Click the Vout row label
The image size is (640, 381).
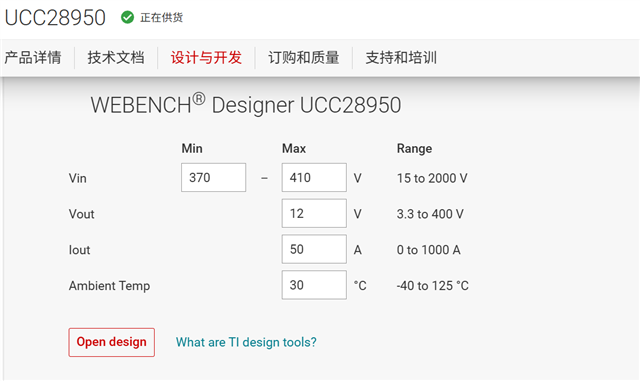click(82, 214)
